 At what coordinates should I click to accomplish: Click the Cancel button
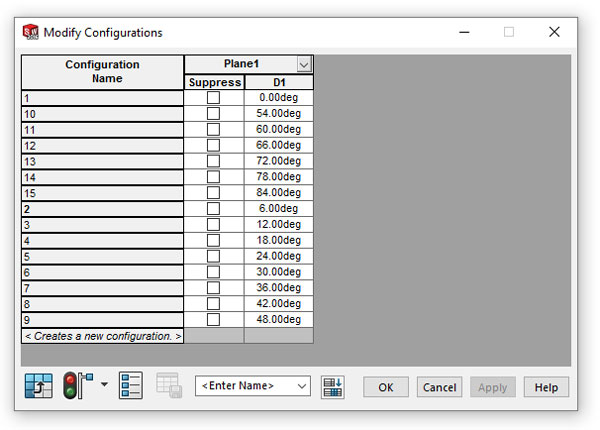tap(439, 387)
